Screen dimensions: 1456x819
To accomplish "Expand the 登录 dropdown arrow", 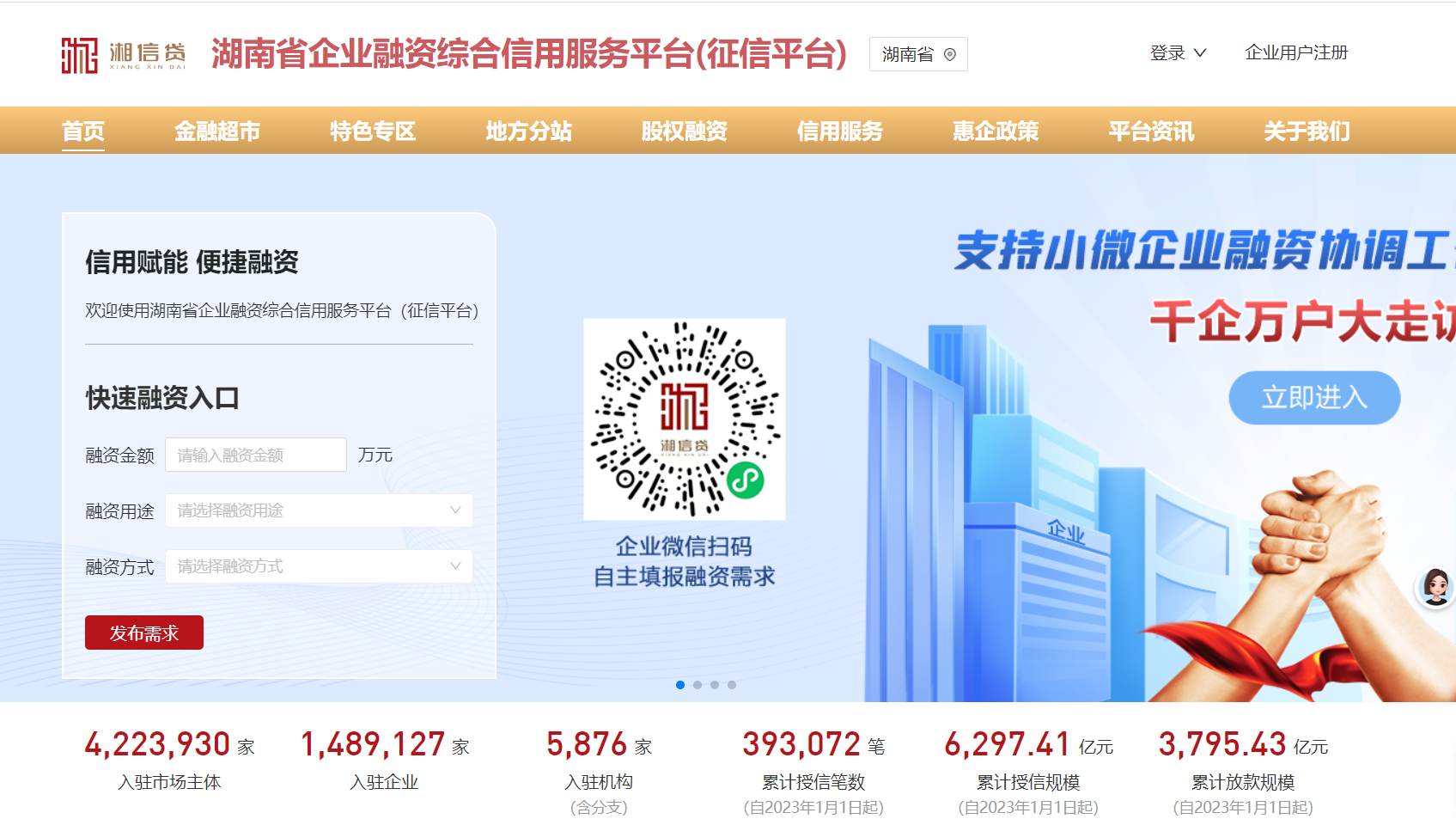I will 1200,53.
